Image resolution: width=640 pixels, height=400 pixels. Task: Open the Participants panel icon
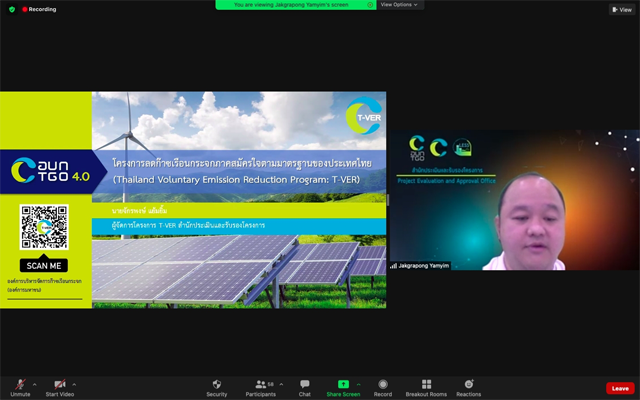(x=260, y=384)
